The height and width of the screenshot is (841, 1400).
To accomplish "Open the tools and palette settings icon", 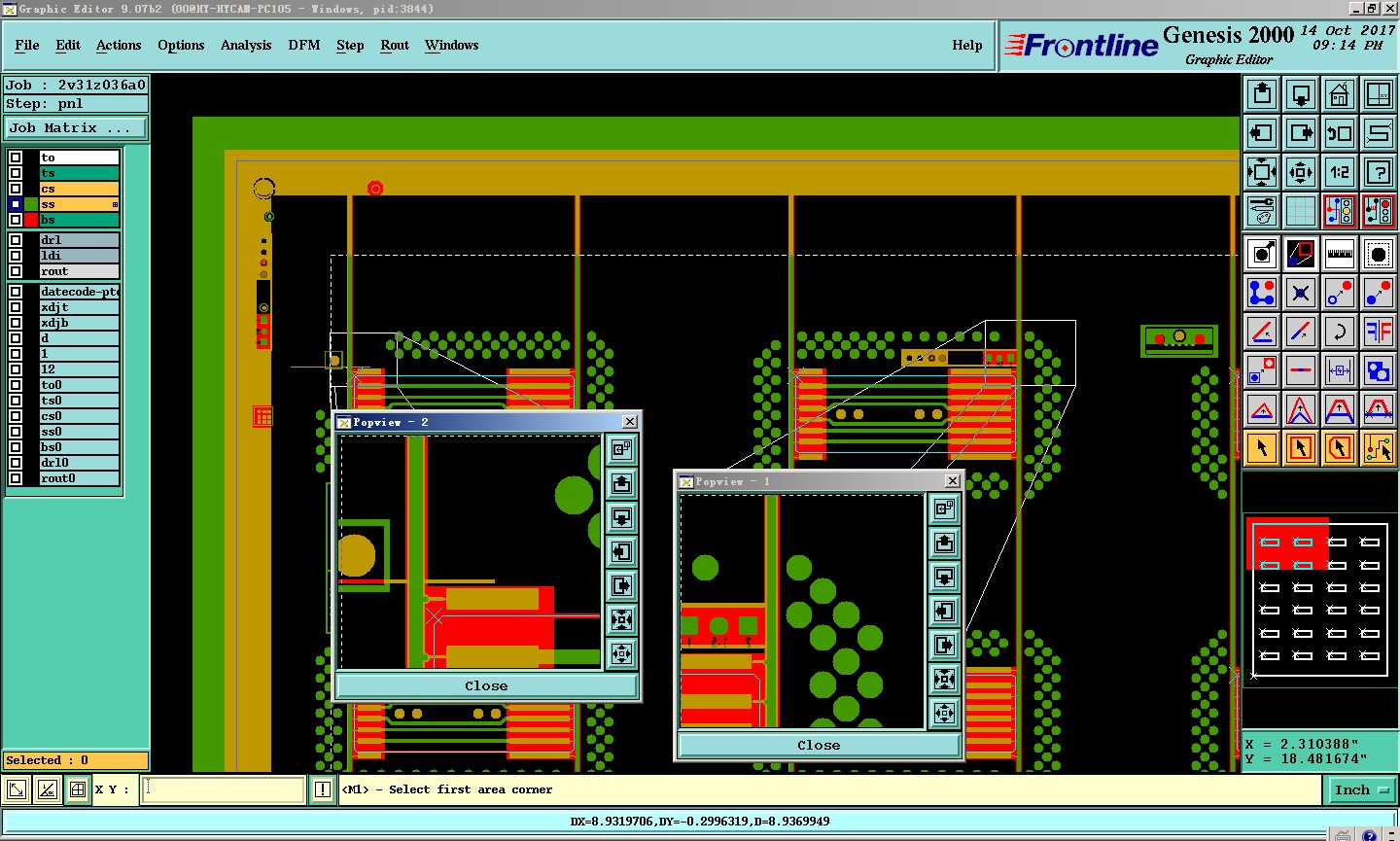I will 1262,211.
